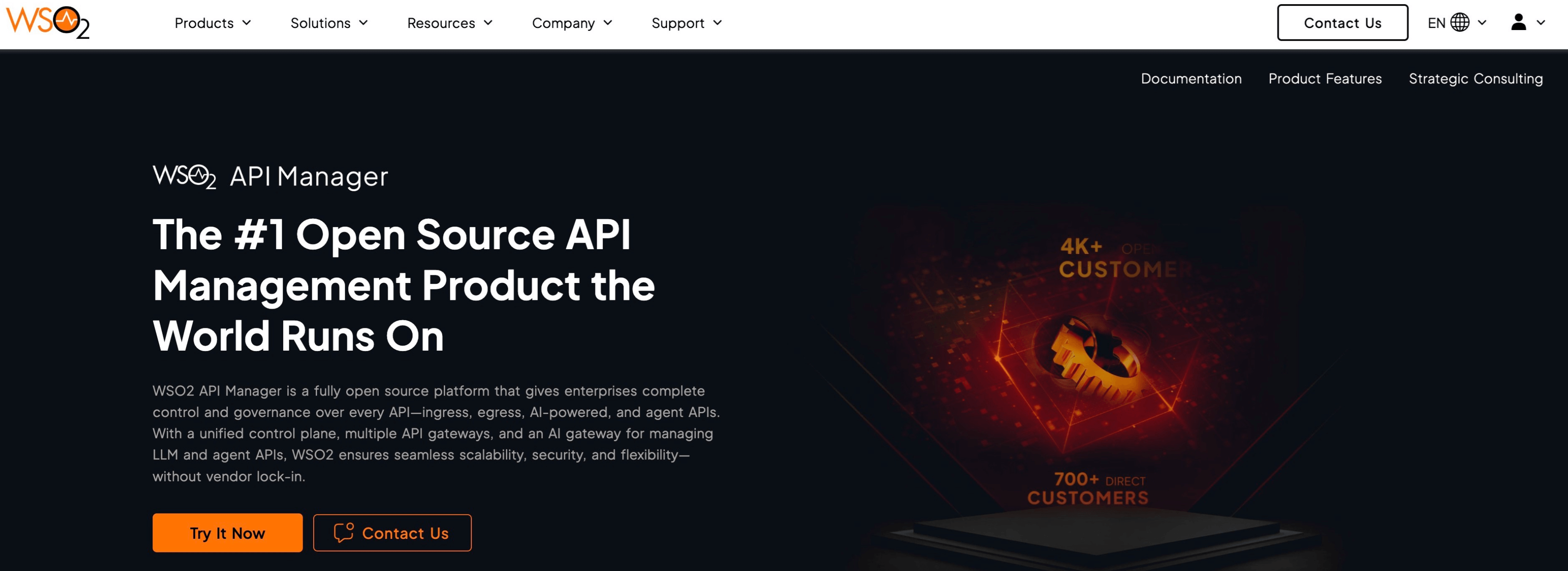Open the Documentation link
The height and width of the screenshot is (571, 1568).
pos(1191,79)
